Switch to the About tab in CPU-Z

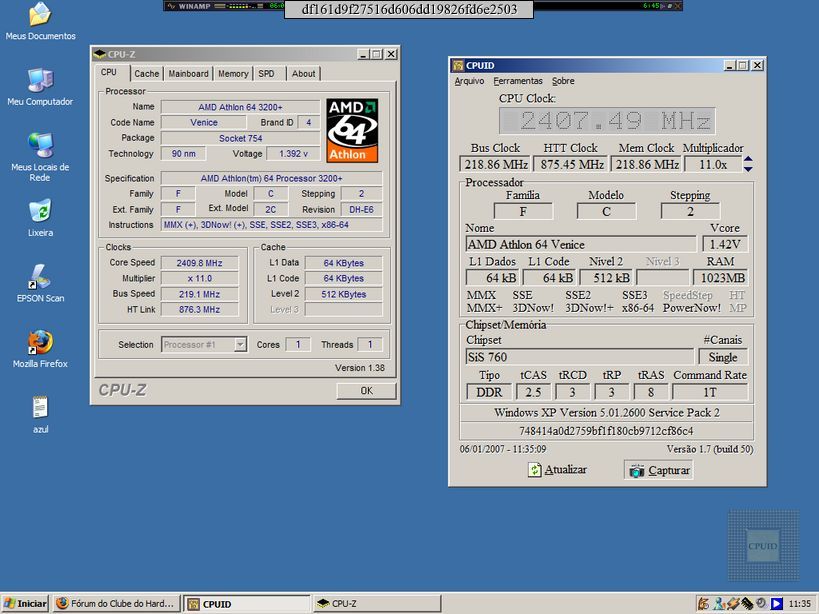pos(303,74)
